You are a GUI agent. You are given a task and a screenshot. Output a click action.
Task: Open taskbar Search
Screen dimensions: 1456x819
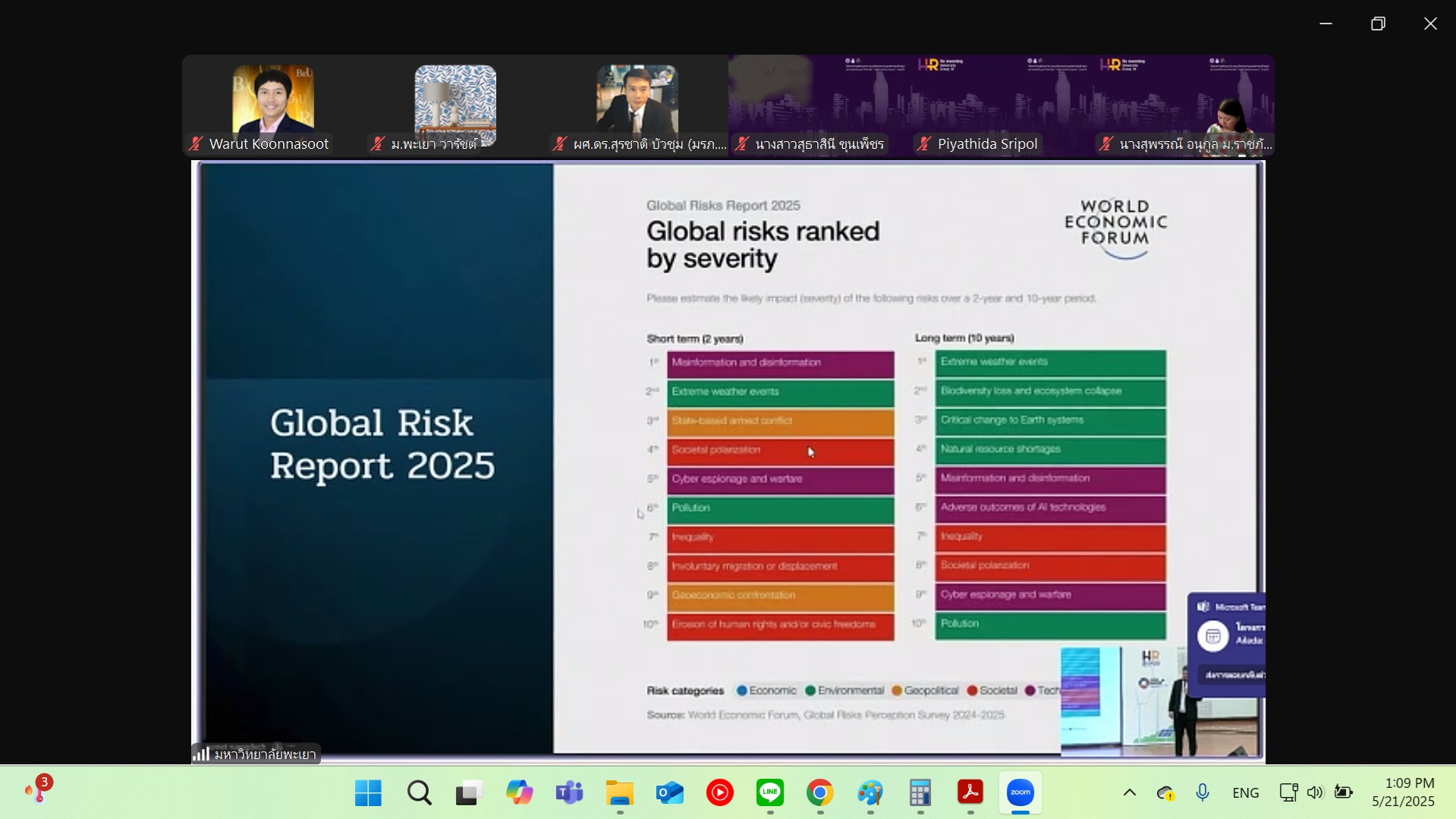click(419, 793)
